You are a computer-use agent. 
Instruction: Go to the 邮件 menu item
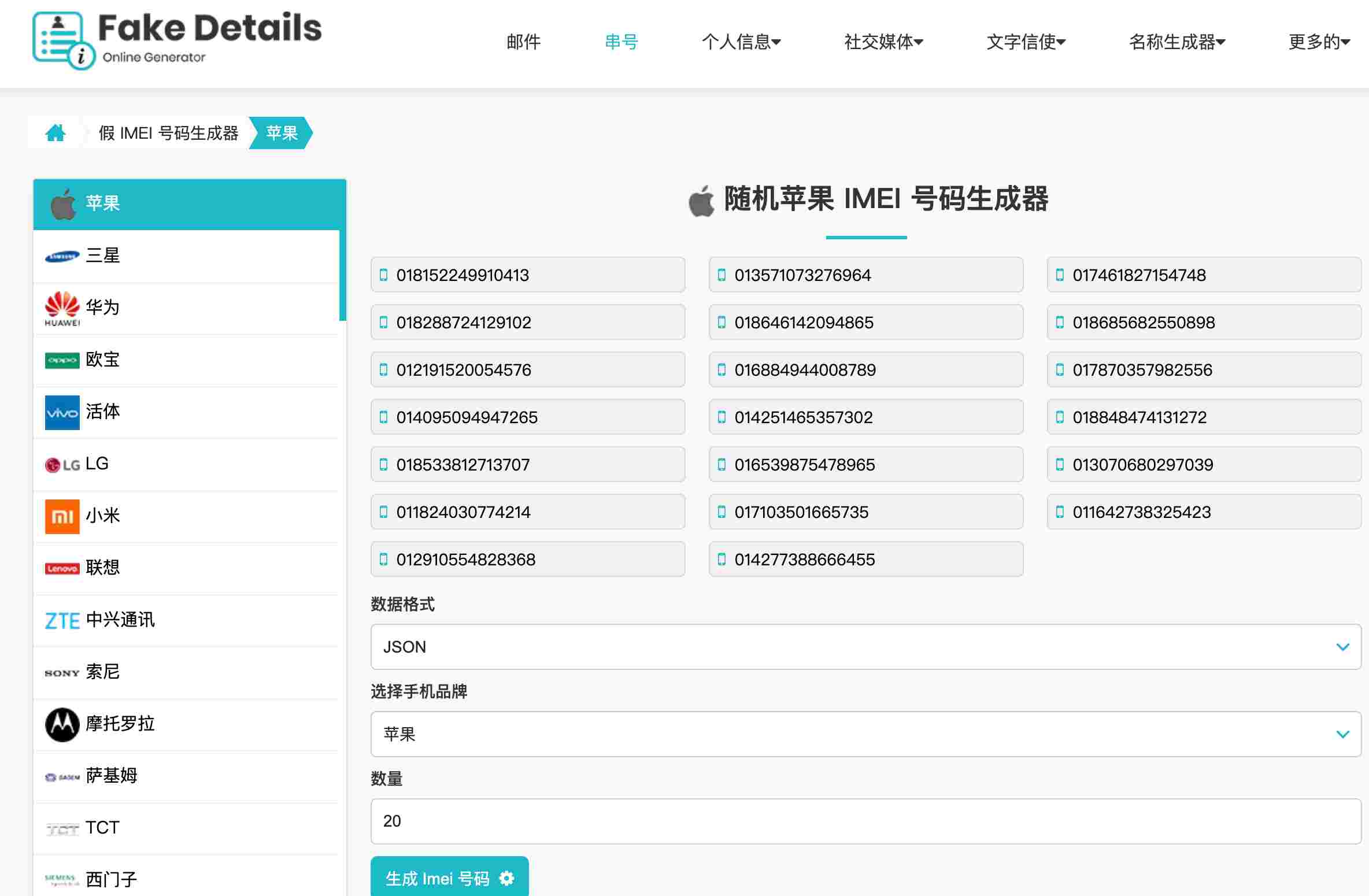(523, 42)
